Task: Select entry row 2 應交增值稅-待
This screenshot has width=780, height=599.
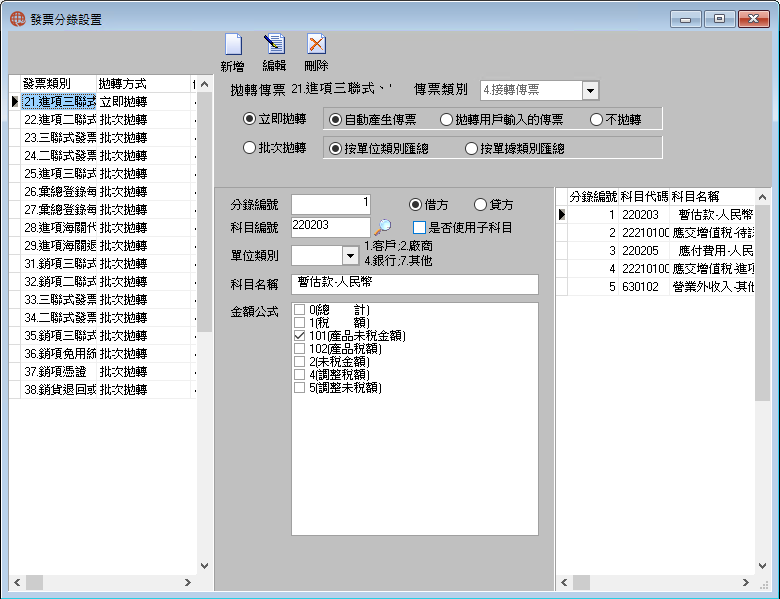Action: click(x=655, y=232)
